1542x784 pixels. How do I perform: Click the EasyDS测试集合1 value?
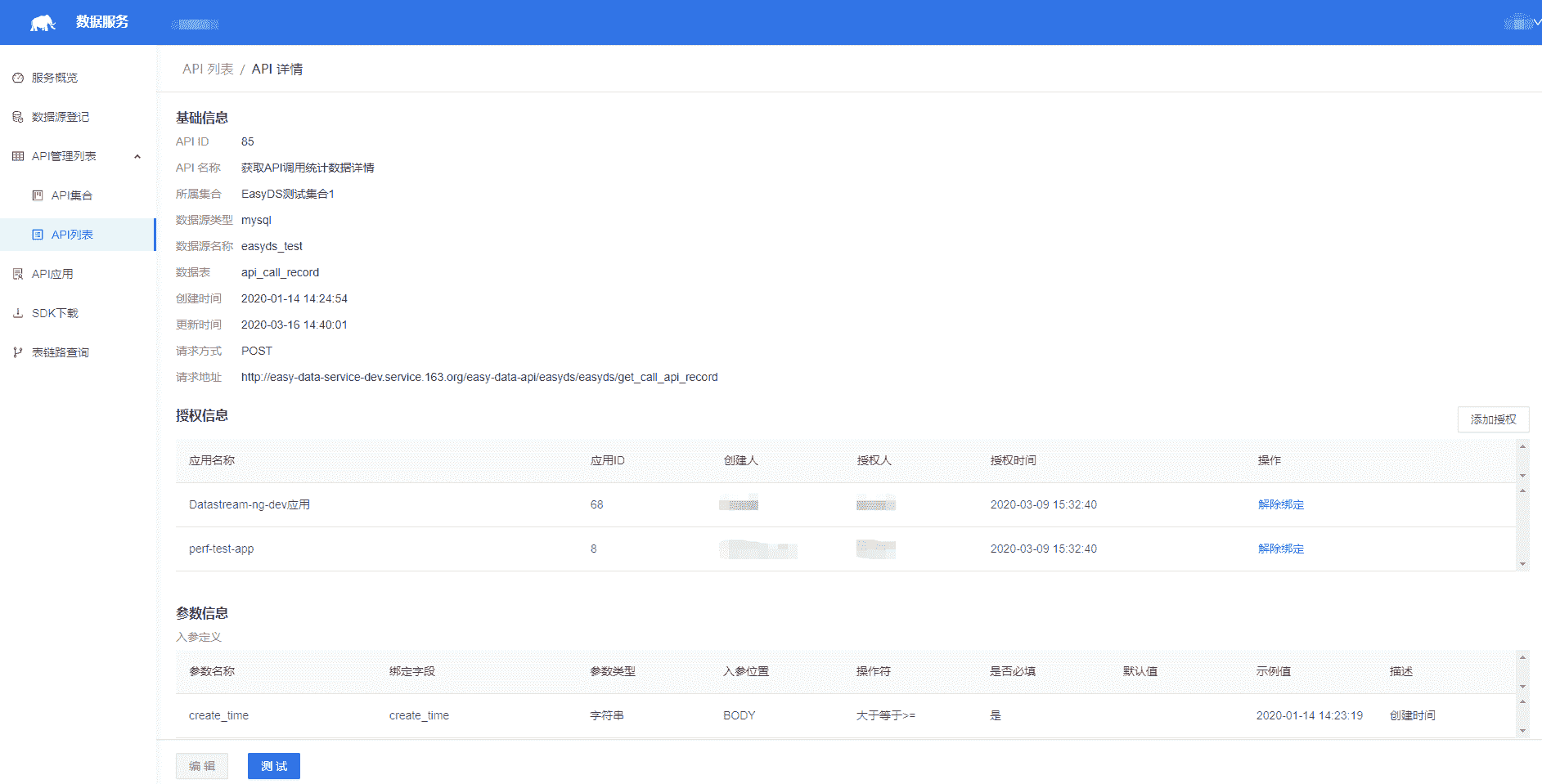click(288, 194)
